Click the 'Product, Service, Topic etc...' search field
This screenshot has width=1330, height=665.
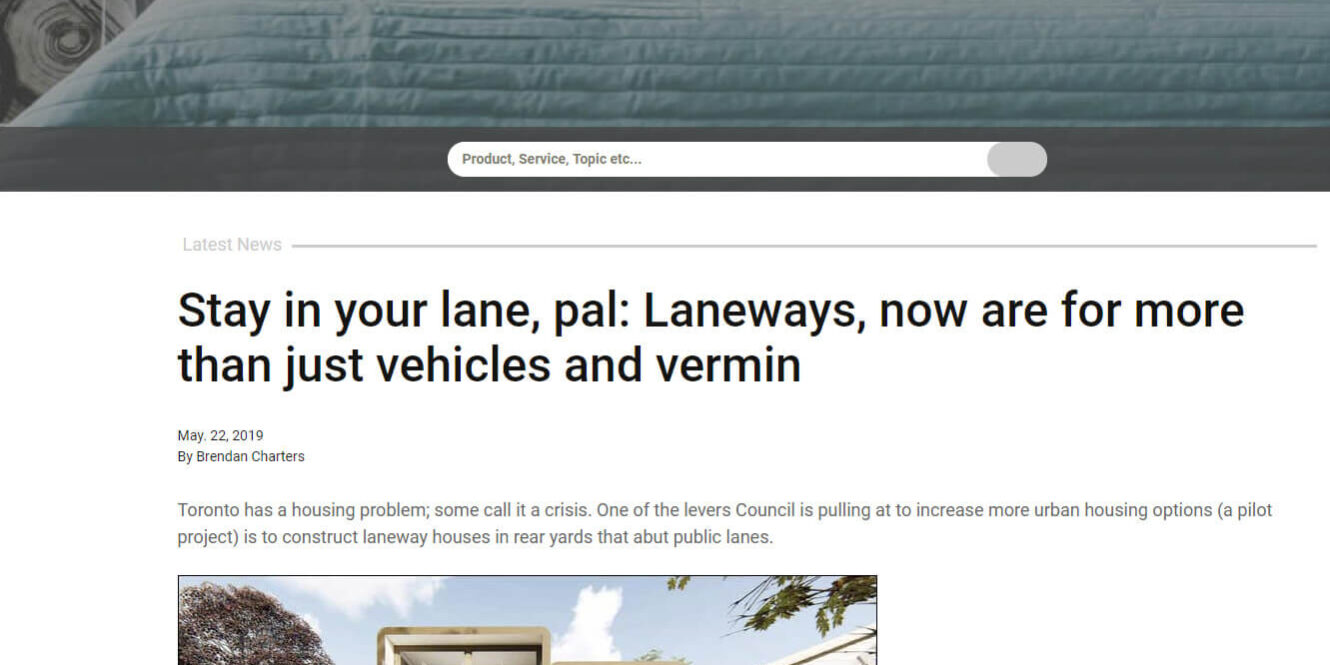[x=717, y=159]
